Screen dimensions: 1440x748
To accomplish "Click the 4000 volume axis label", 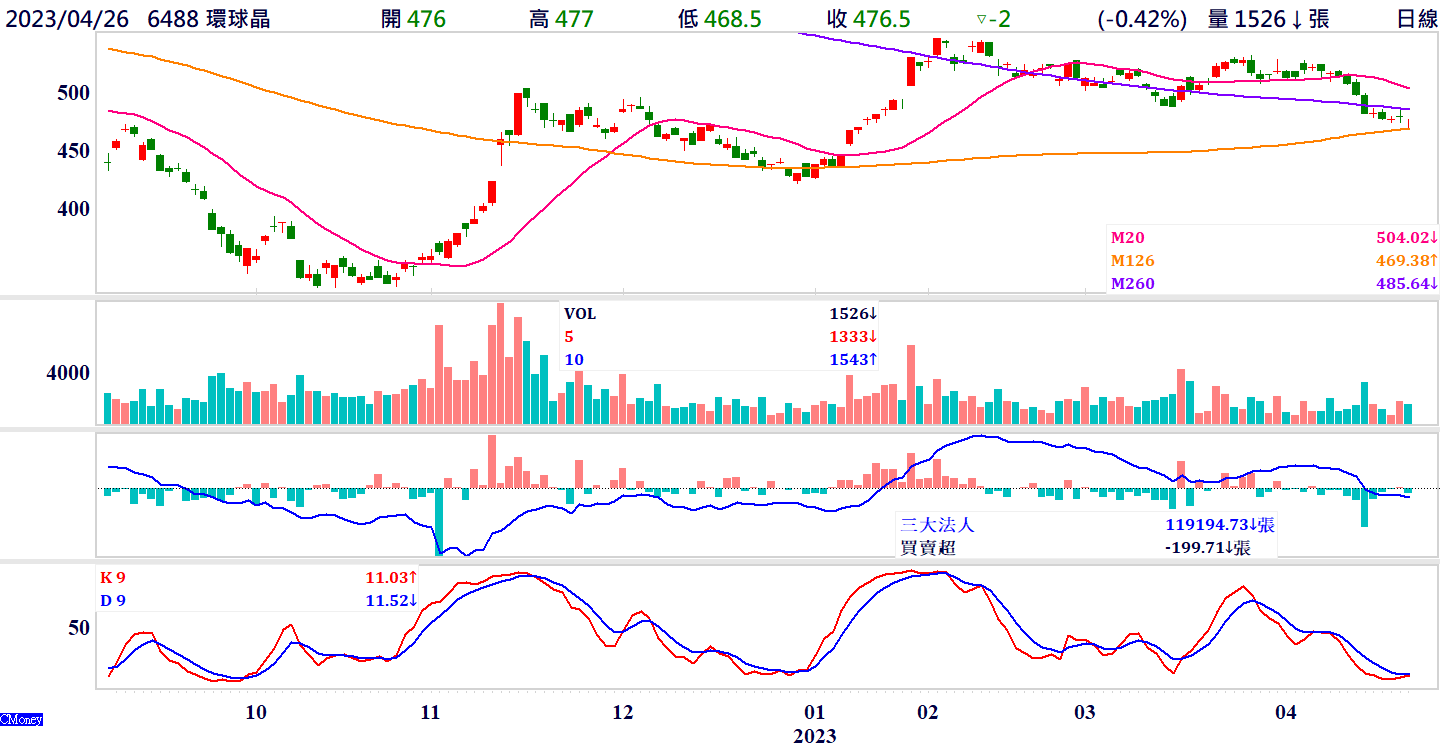I will point(66,373).
